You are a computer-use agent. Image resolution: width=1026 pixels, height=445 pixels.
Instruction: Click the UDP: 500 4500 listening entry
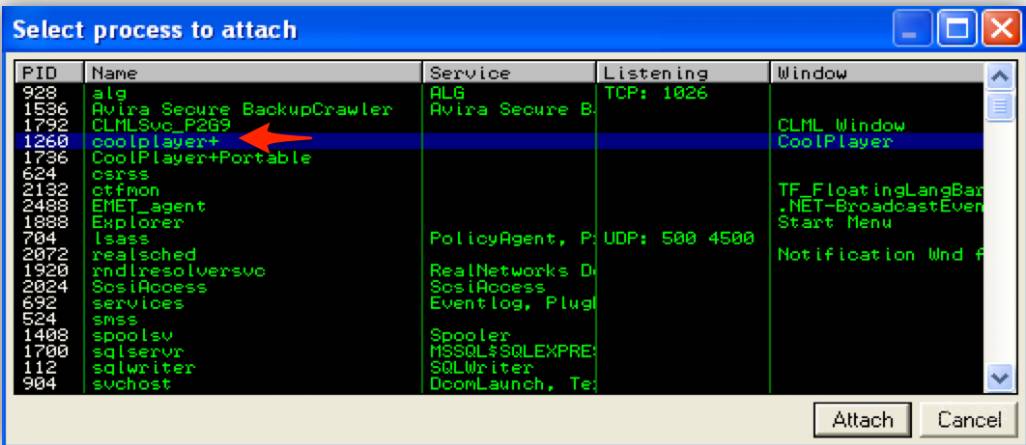point(679,239)
